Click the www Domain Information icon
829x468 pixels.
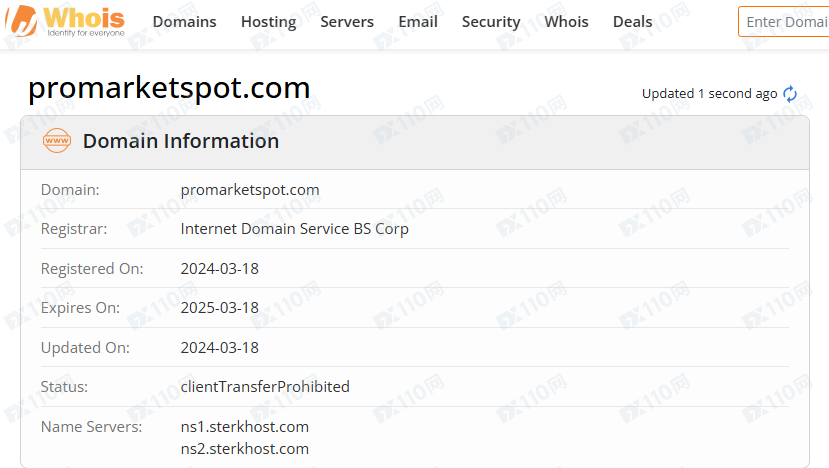(57, 141)
